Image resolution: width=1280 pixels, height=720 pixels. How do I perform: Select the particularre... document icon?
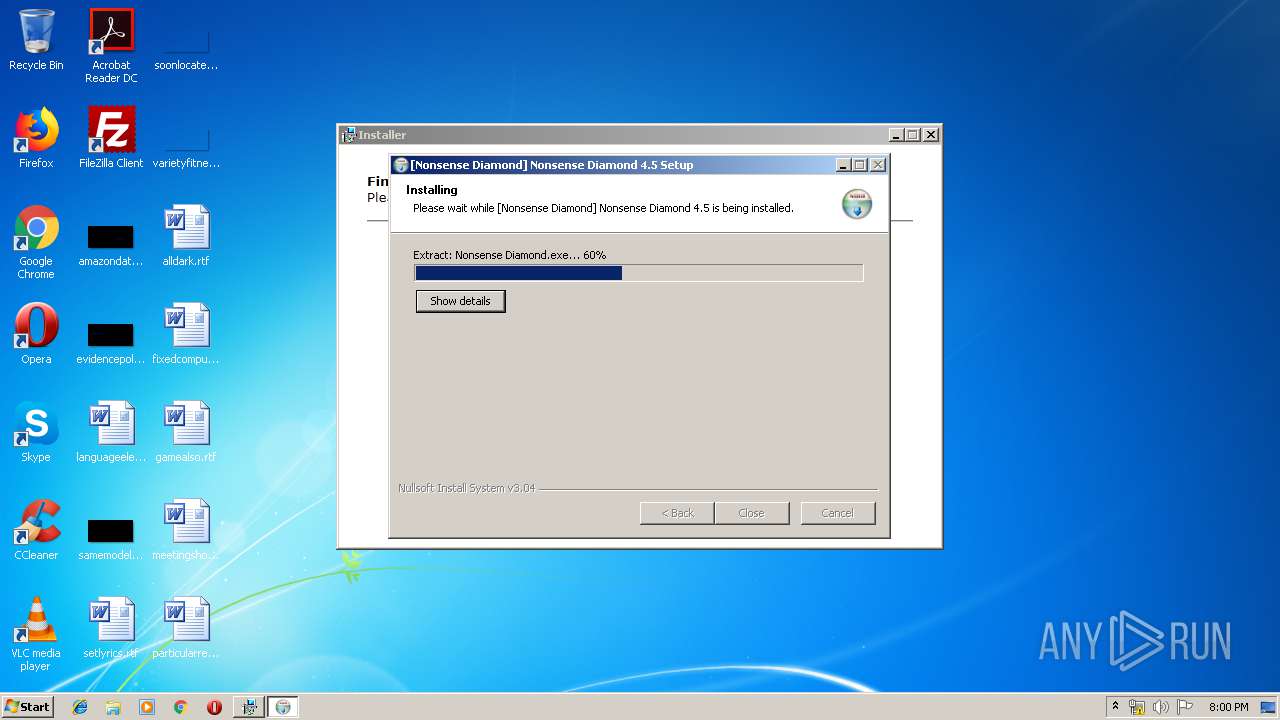point(186,628)
